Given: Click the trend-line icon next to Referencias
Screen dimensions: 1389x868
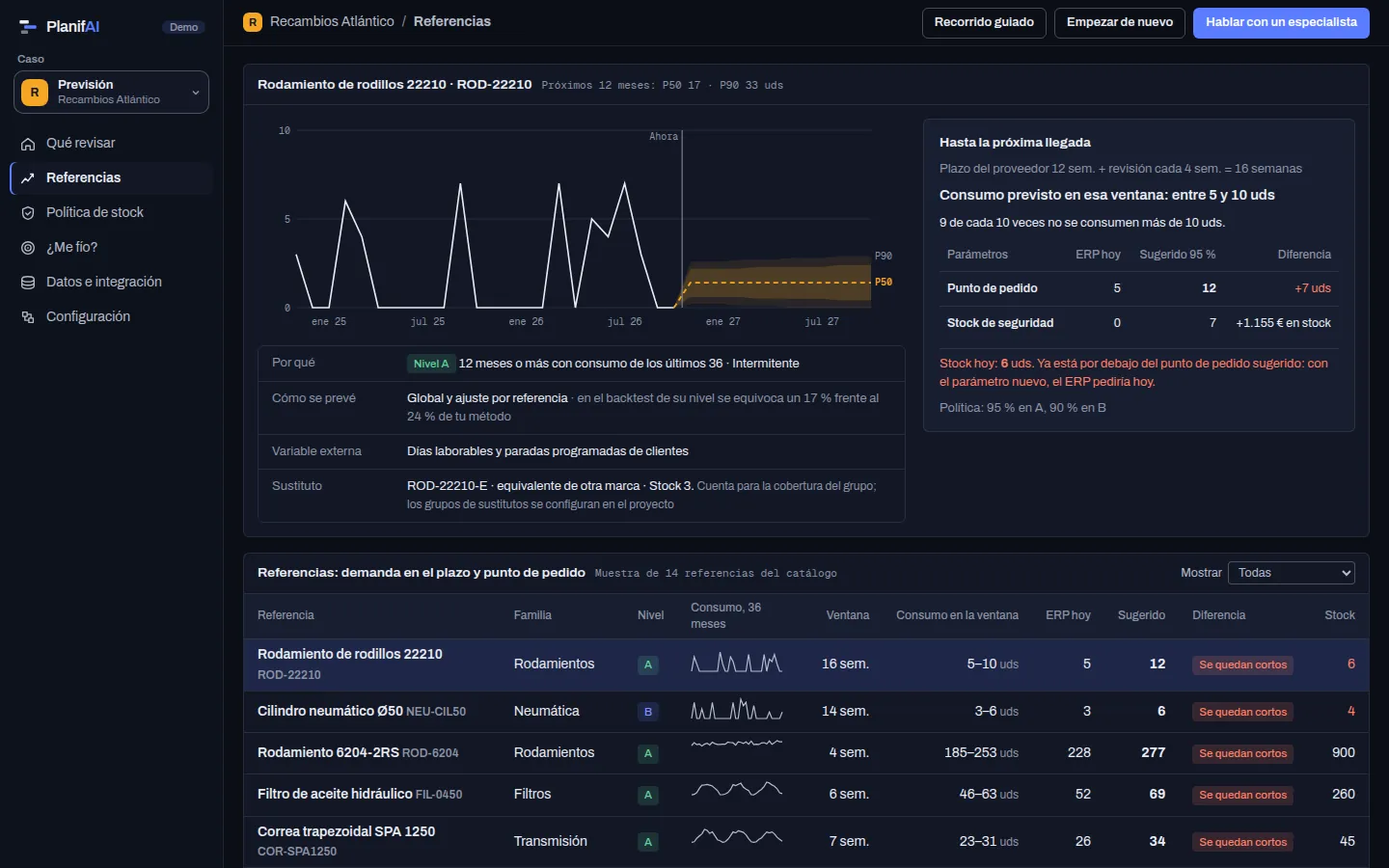Looking at the screenshot, I should click(x=28, y=178).
